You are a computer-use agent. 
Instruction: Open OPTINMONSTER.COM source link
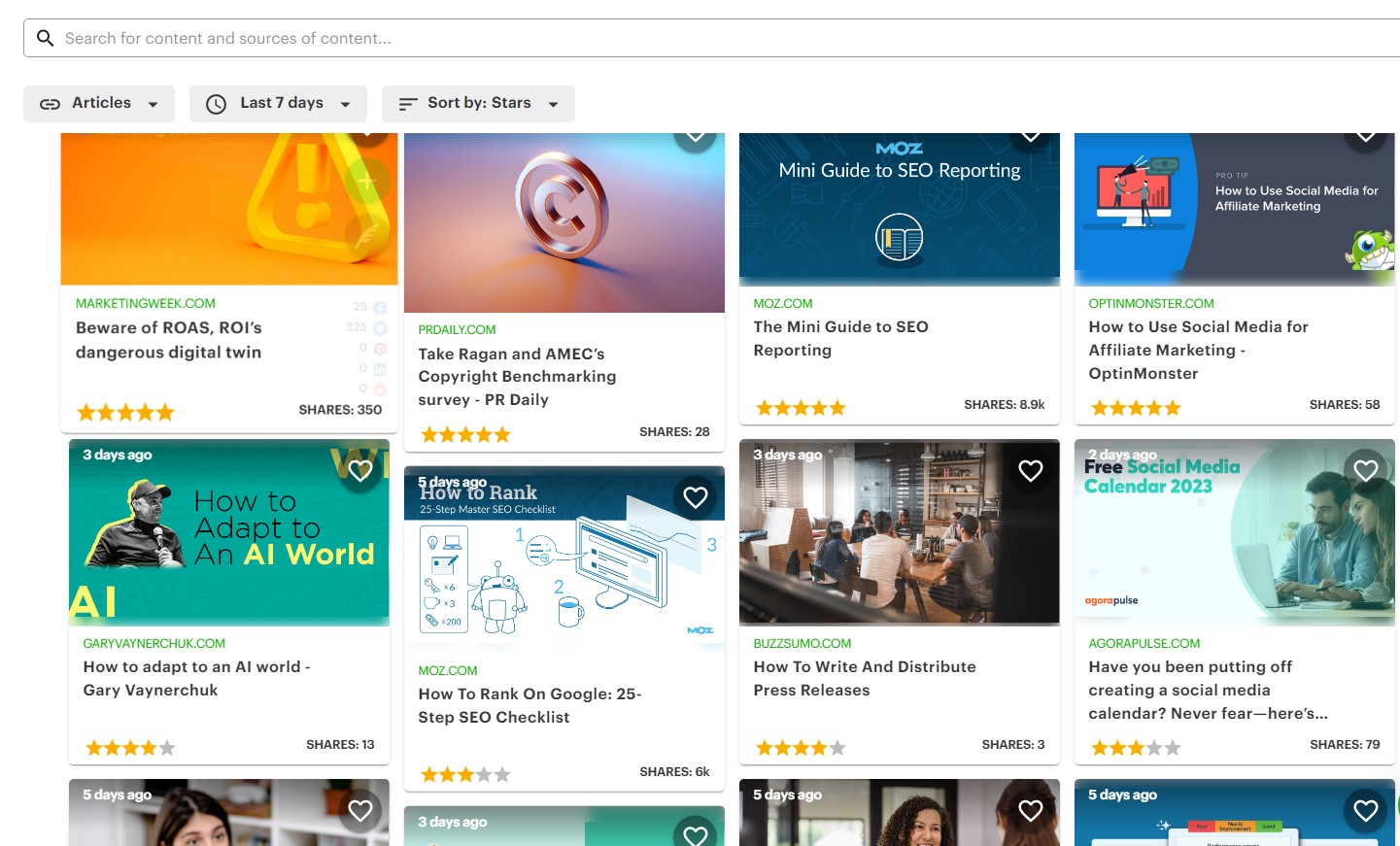click(1151, 303)
